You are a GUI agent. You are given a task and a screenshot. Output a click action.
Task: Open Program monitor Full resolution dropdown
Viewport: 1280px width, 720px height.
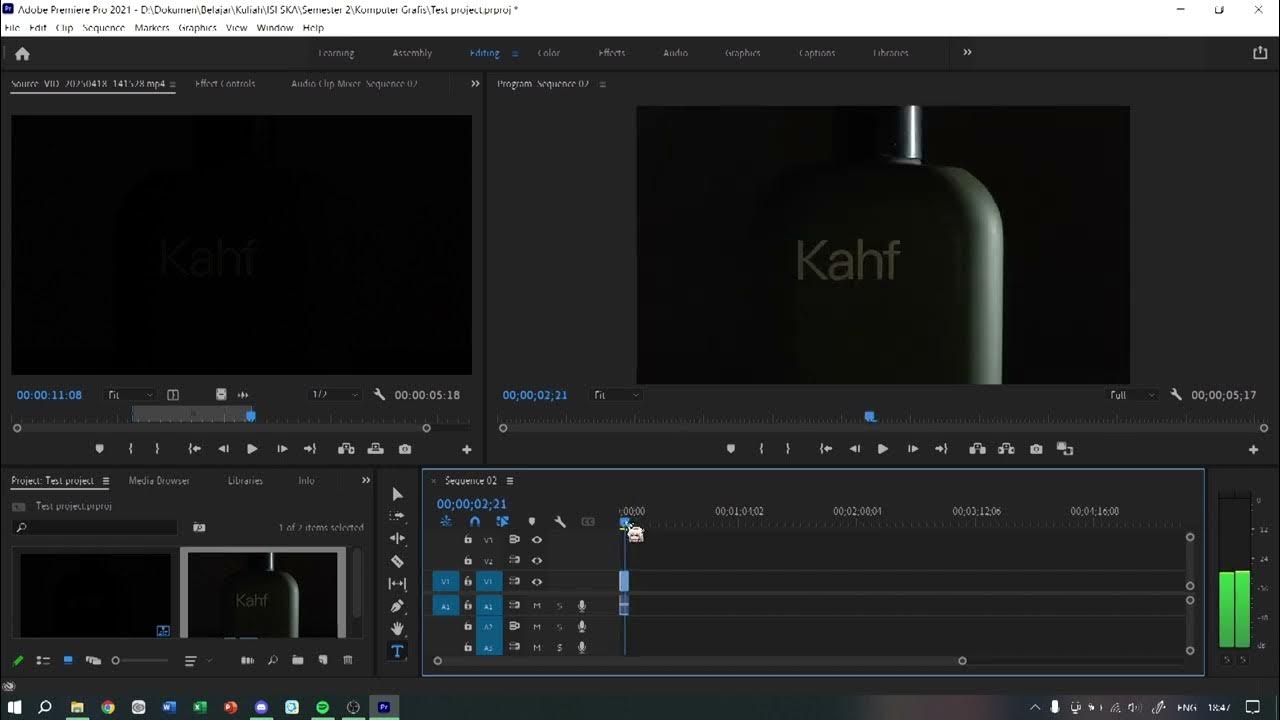(x=1134, y=395)
